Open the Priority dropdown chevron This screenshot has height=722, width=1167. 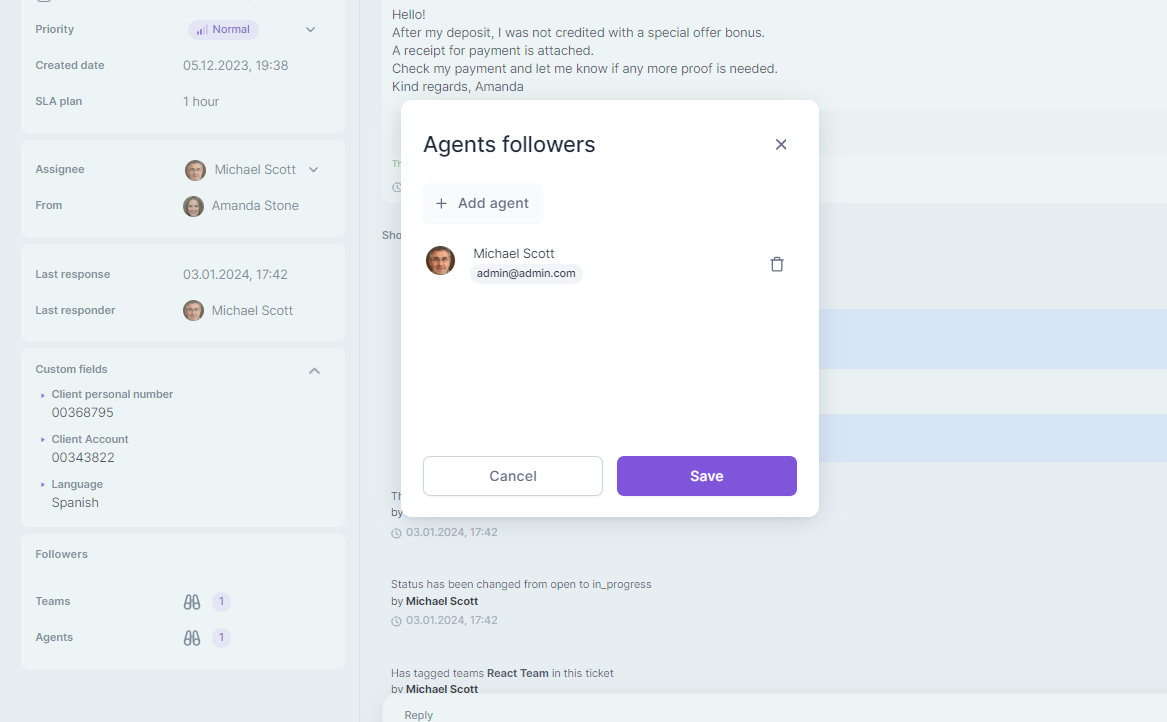310,30
